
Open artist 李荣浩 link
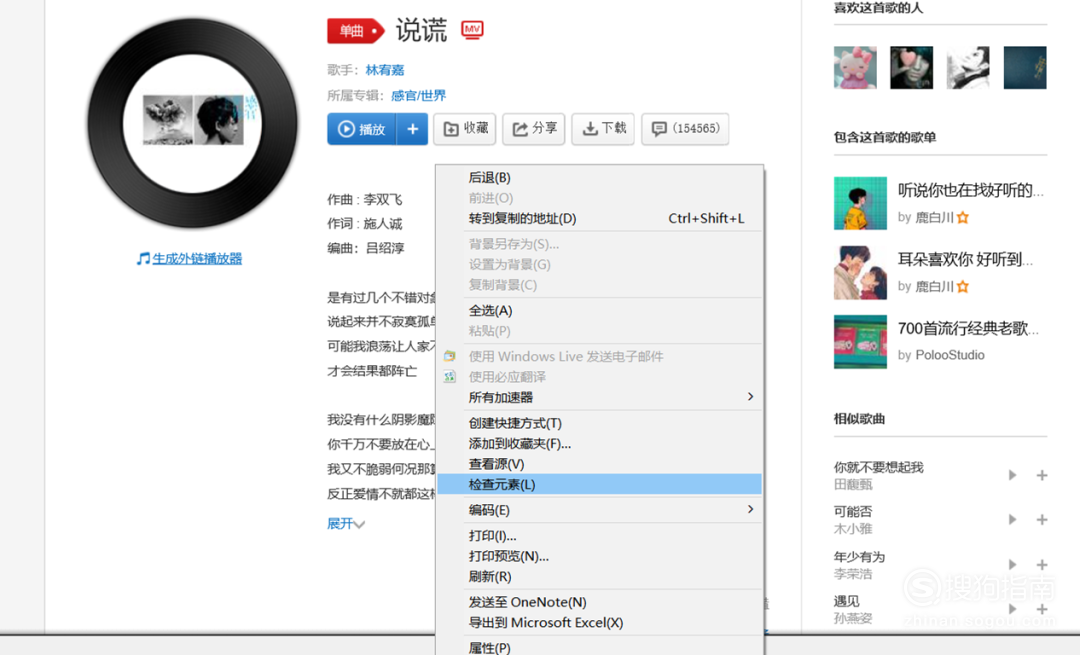point(853,574)
